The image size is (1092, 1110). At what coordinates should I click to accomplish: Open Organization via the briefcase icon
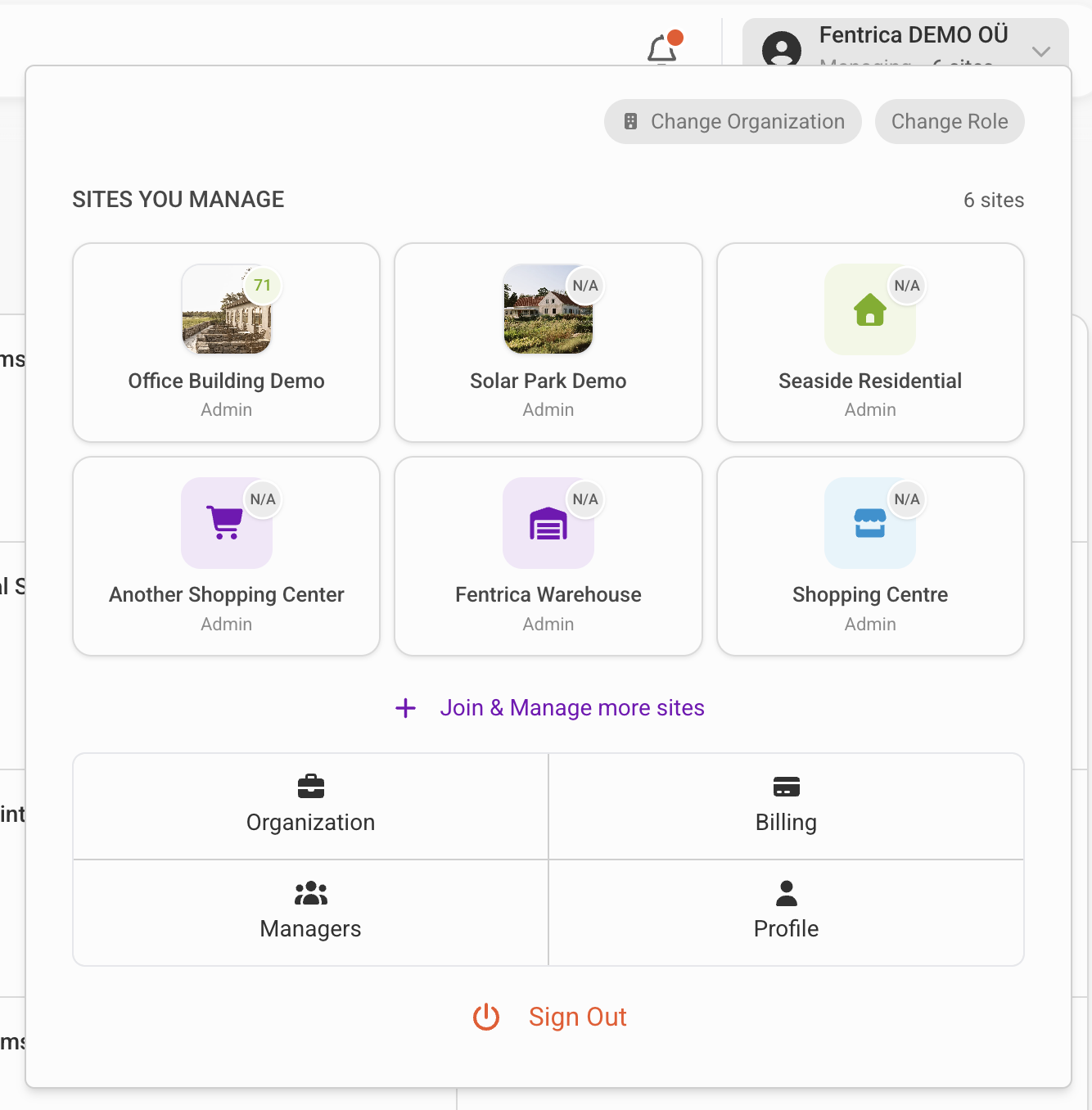[x=310, y=786]
